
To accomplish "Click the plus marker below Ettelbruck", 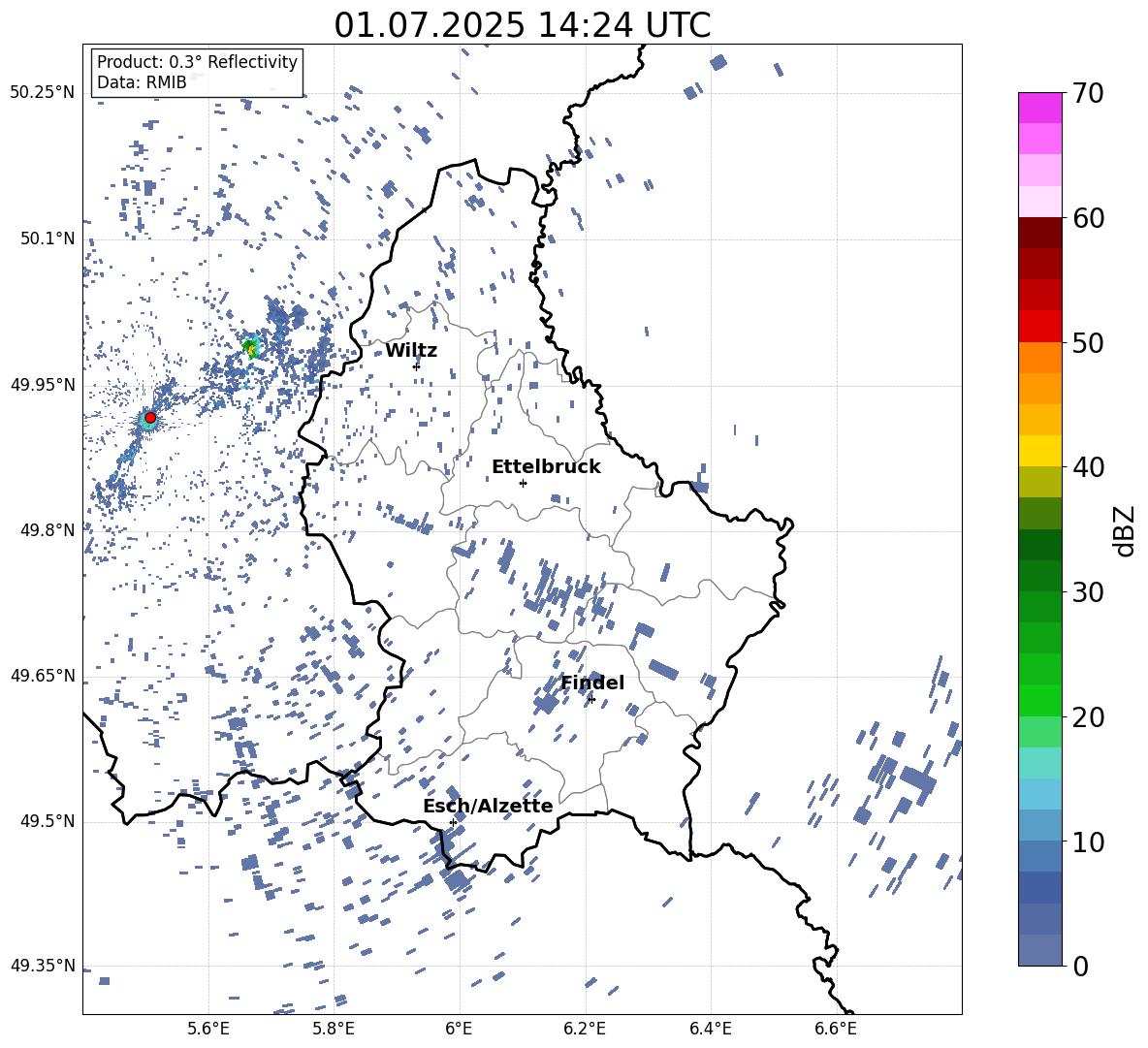I will [523, 483].
